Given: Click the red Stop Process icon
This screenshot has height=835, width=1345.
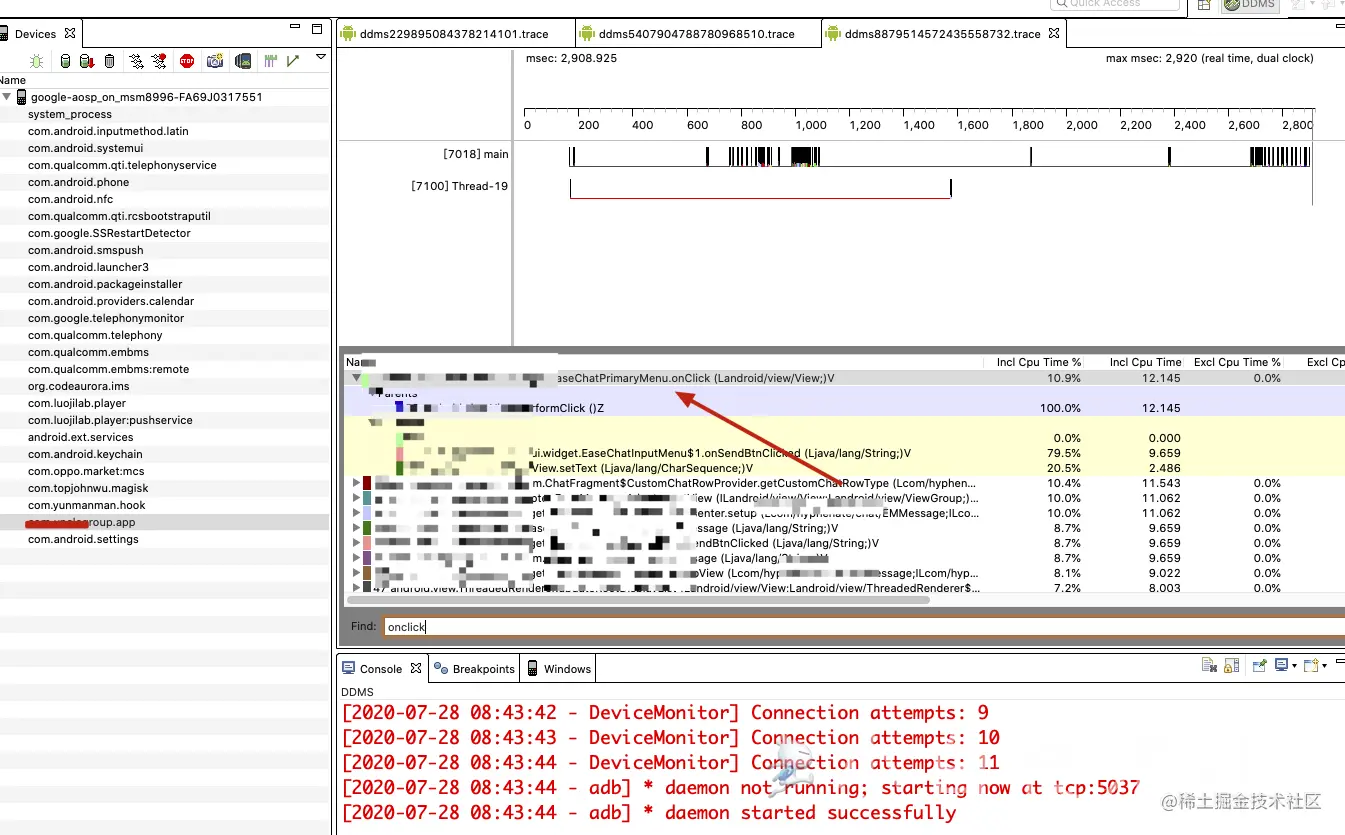Looking at the screenshot, I should pyautogui.click(x=187, y=61).
